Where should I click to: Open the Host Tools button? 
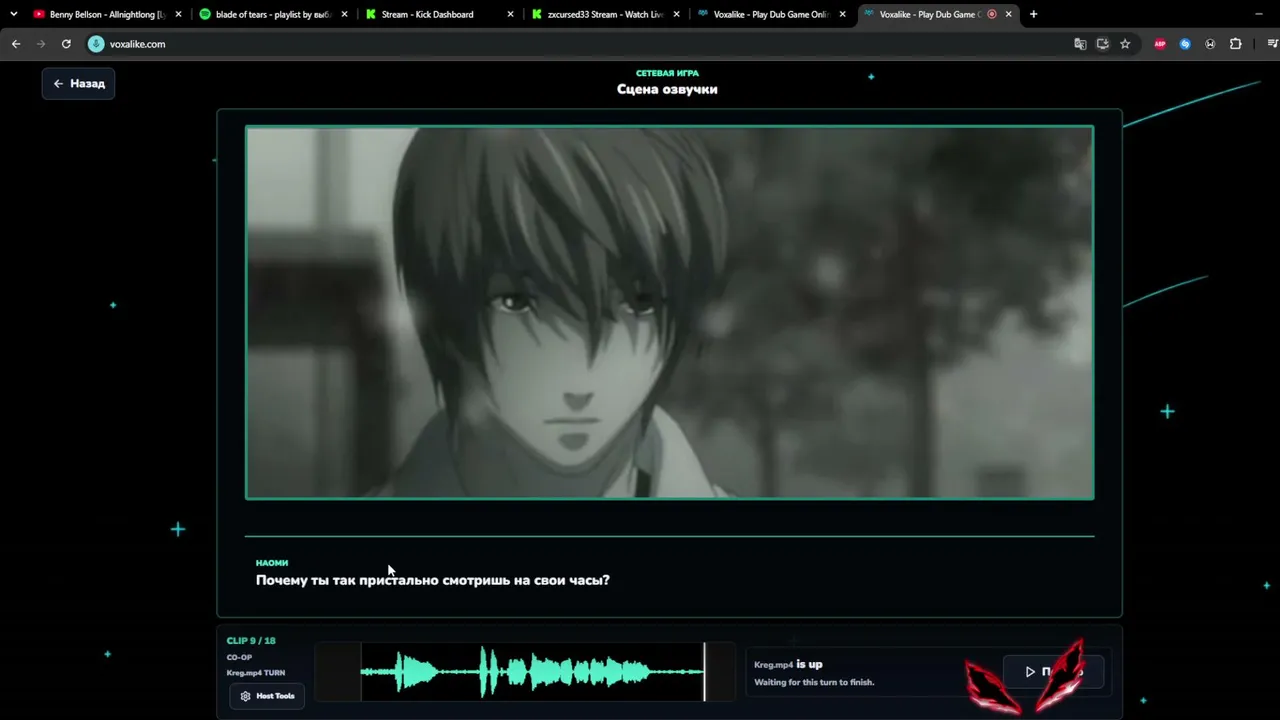point(267,696)
